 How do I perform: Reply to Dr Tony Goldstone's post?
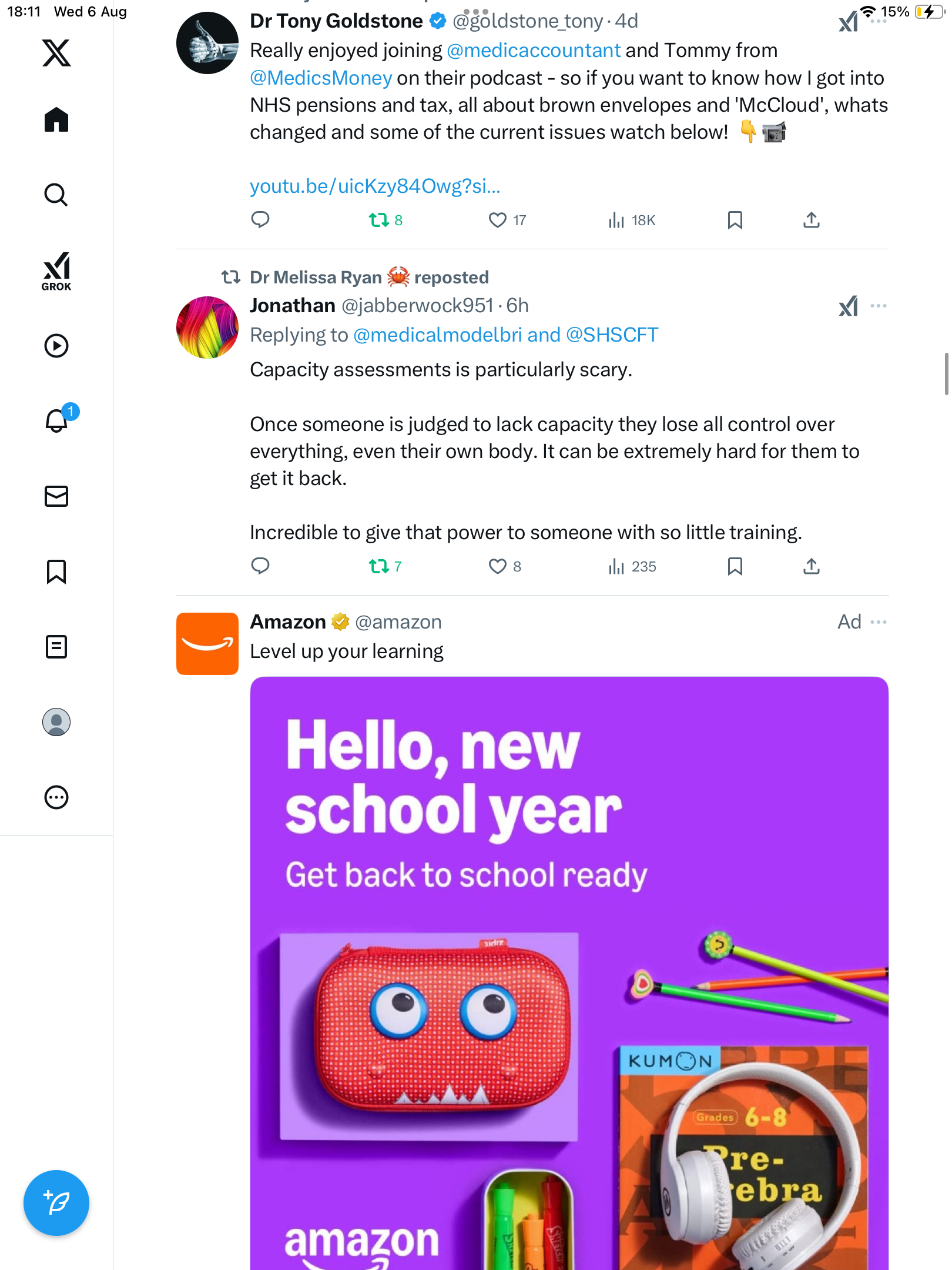(260, 220)
